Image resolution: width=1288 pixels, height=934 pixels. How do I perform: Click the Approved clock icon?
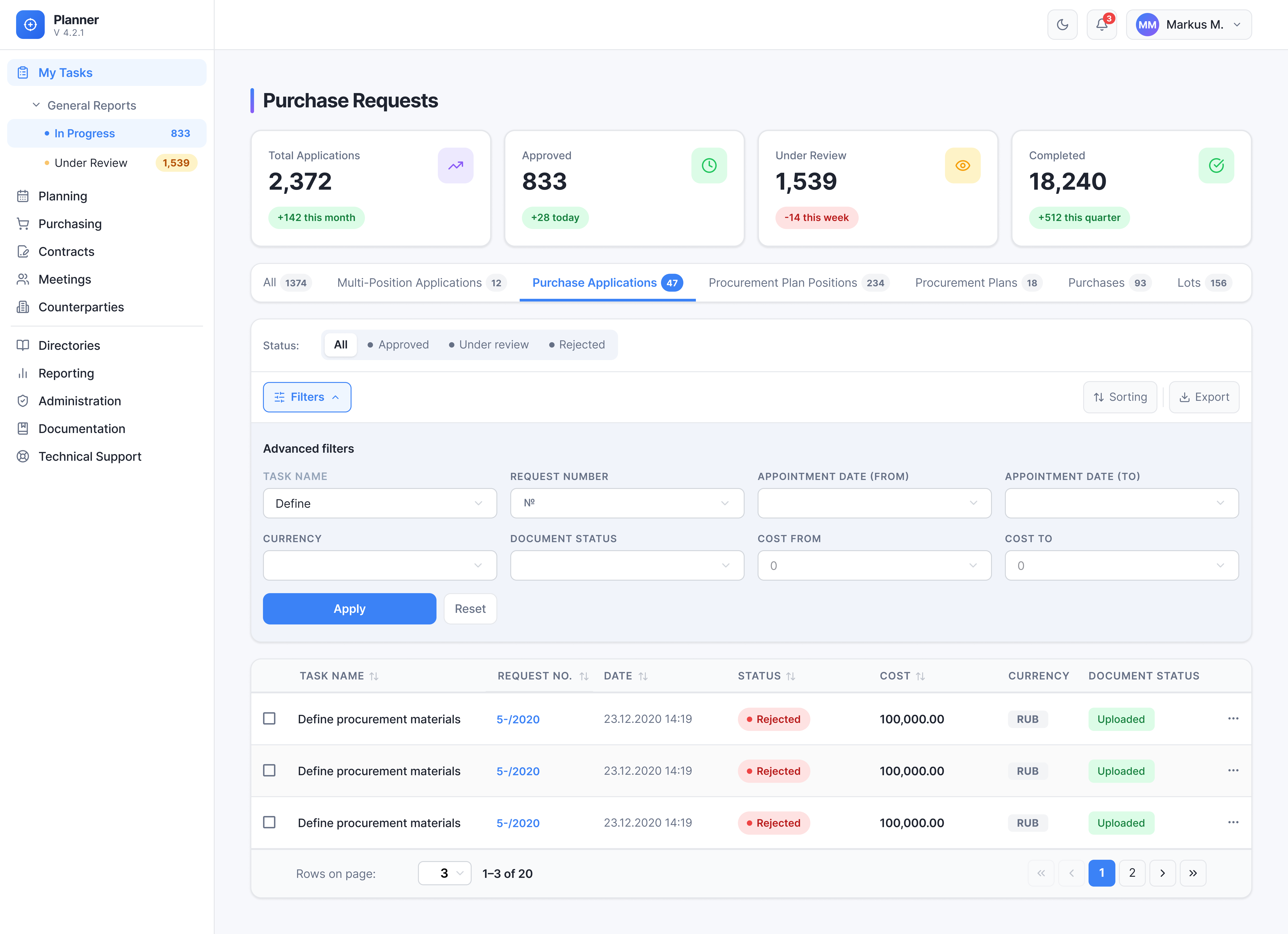(x=709, y=165)
